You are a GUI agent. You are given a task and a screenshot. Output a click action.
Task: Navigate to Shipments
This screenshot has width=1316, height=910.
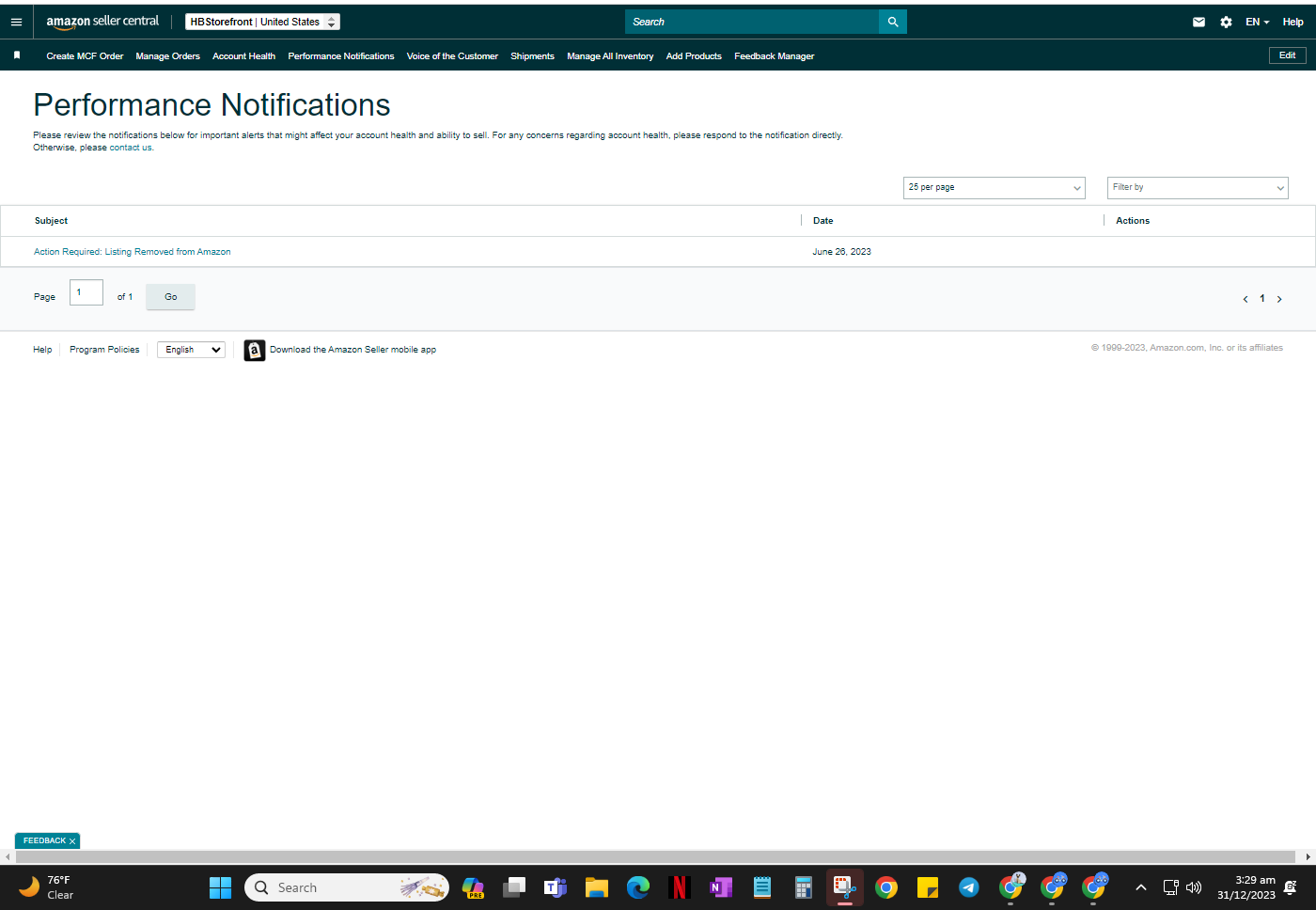click(x=532, y=56)
